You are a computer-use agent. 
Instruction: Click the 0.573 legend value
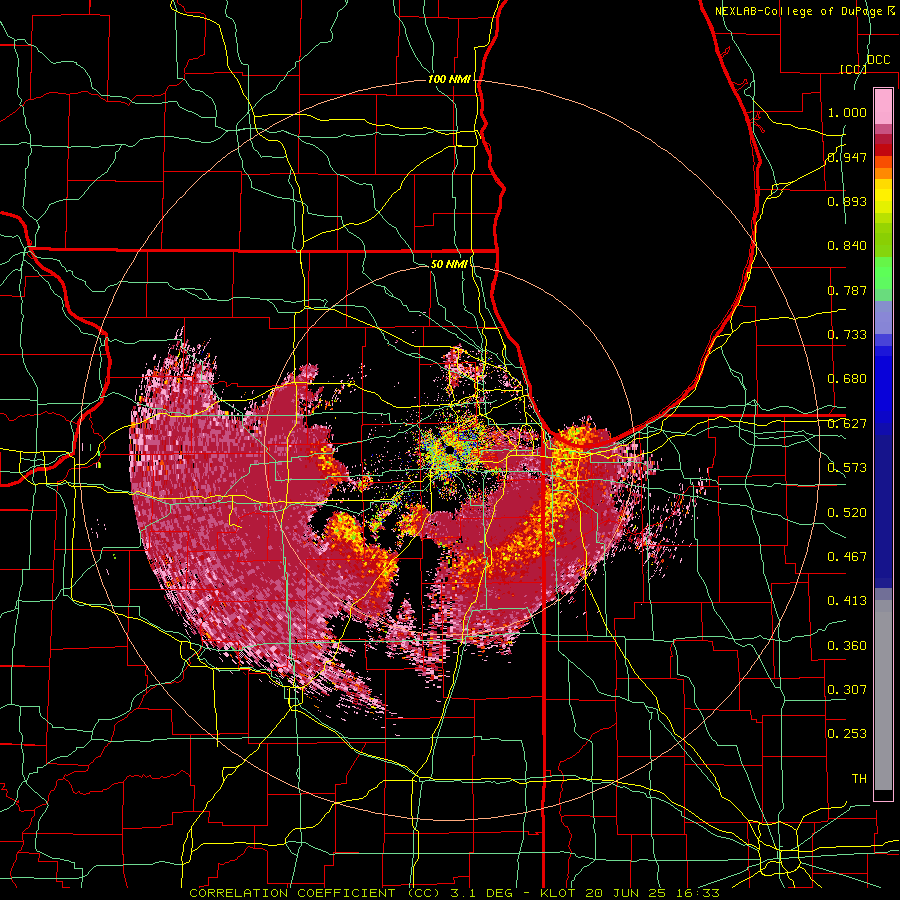tap(847, 467)
